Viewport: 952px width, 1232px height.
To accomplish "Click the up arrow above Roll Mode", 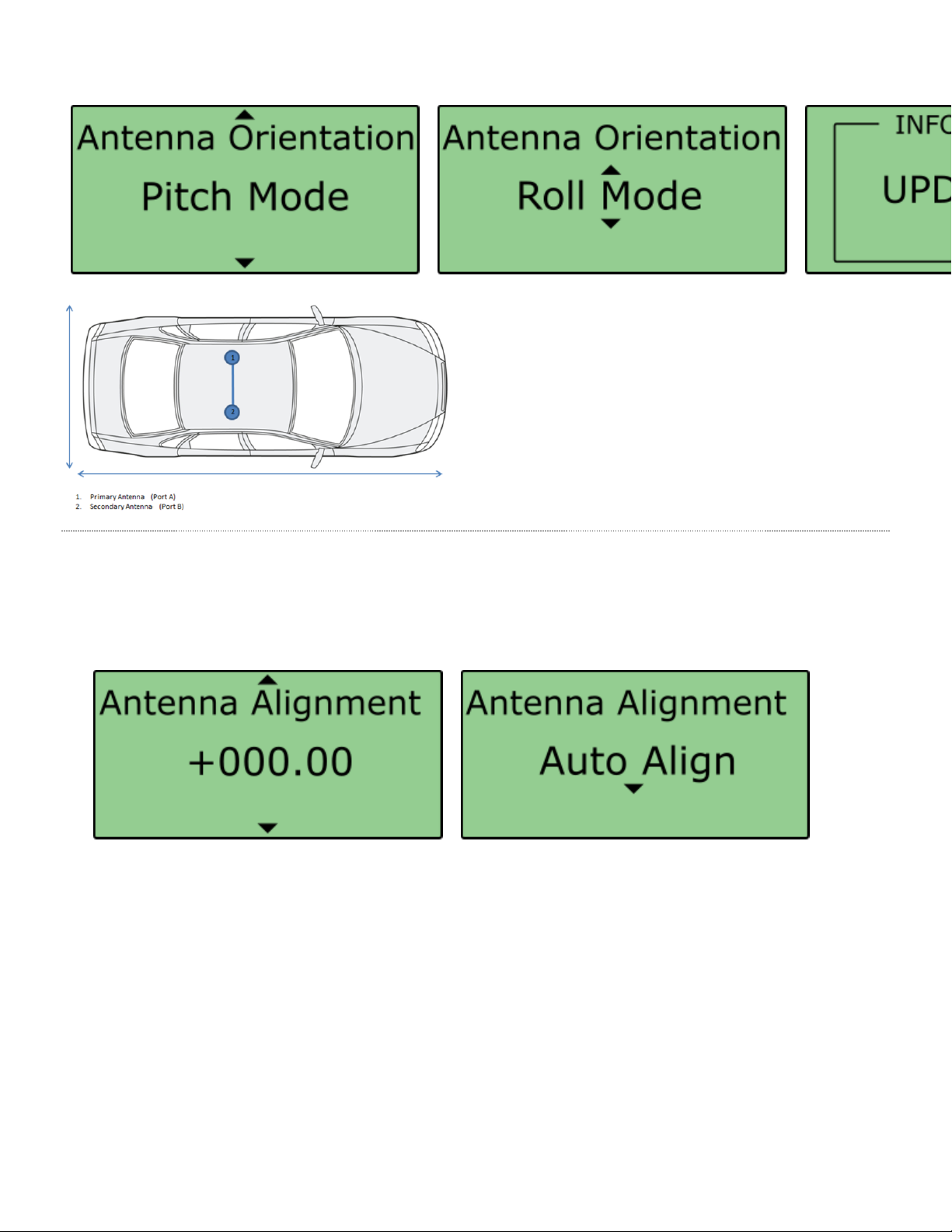I will pos(611,170).
